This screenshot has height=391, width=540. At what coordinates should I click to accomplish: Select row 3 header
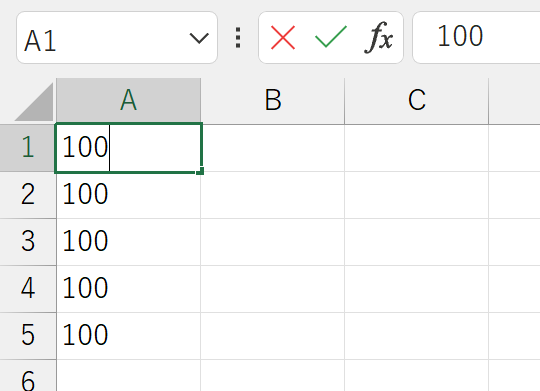click(x=28, y=242)
